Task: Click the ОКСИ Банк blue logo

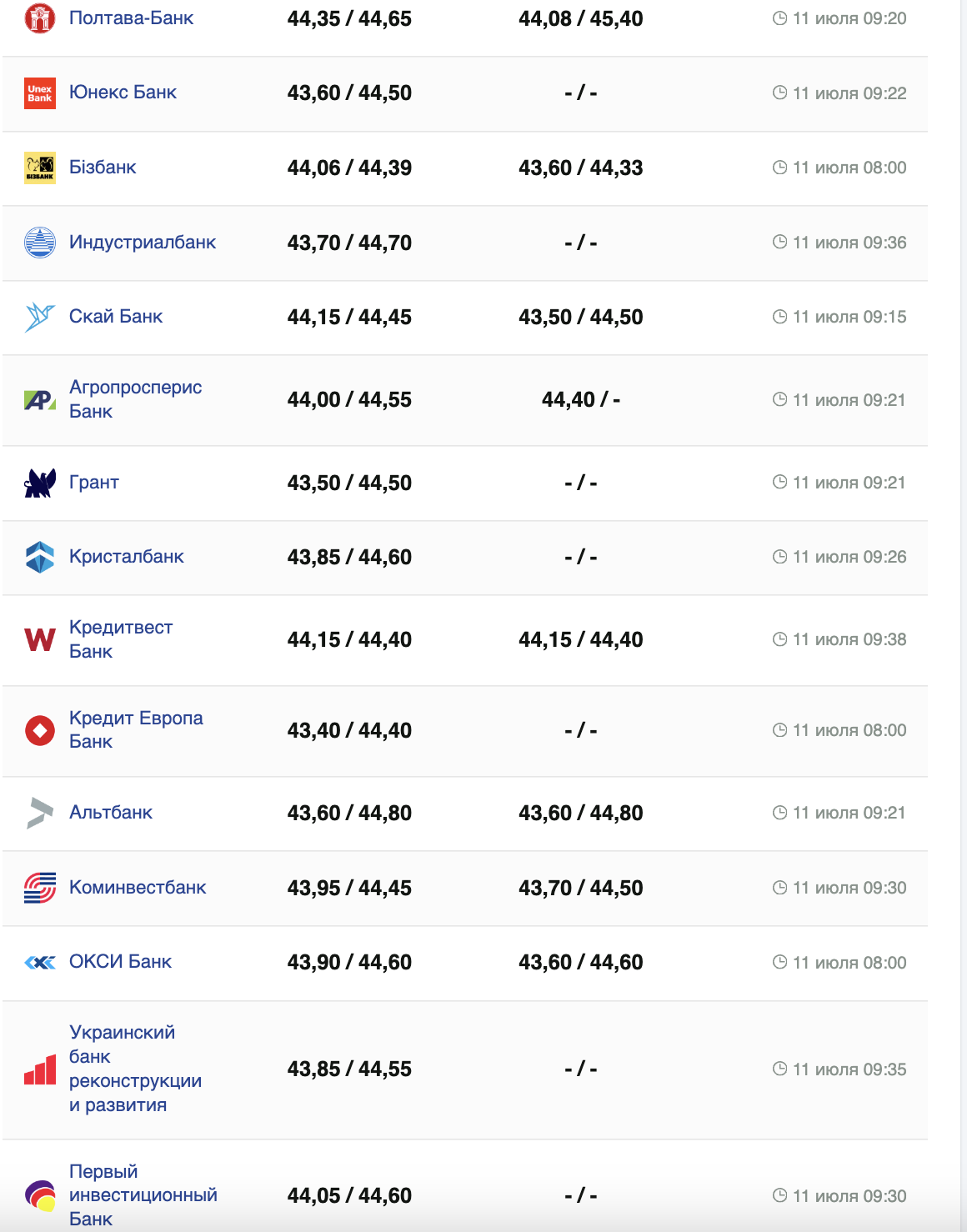Action: point(40,963)
